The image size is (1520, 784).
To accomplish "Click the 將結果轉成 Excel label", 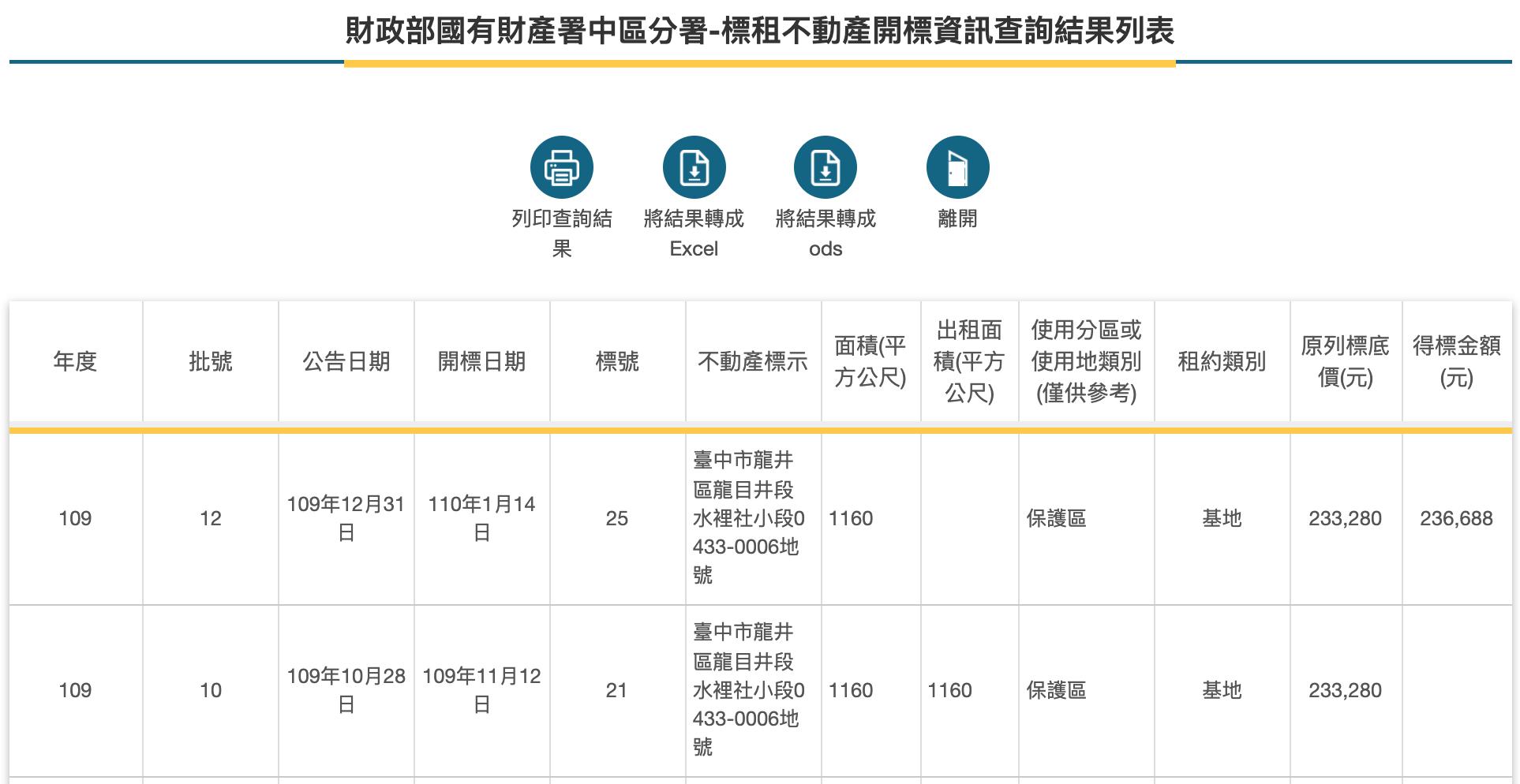I will click(x=694, y=233).
